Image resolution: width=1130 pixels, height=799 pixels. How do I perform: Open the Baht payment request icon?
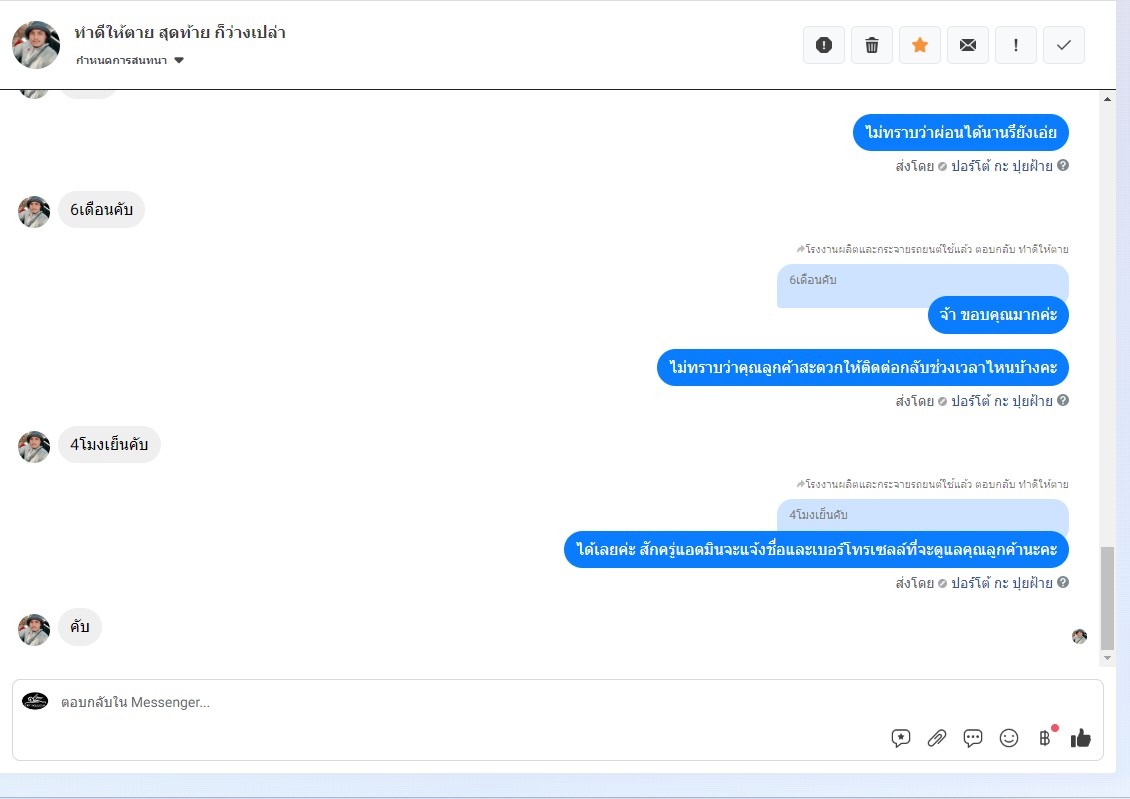click(1045, 738)
